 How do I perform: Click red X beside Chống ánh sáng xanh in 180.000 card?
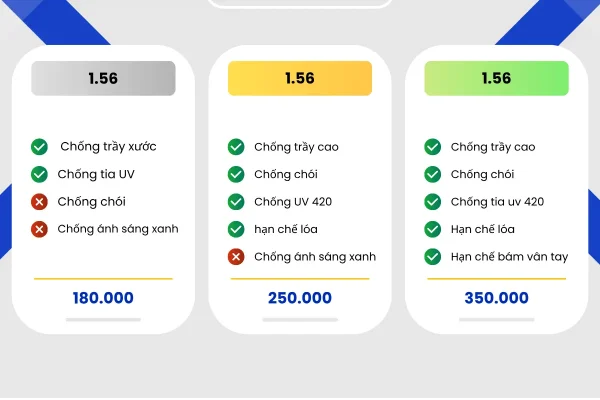[39, 230]
